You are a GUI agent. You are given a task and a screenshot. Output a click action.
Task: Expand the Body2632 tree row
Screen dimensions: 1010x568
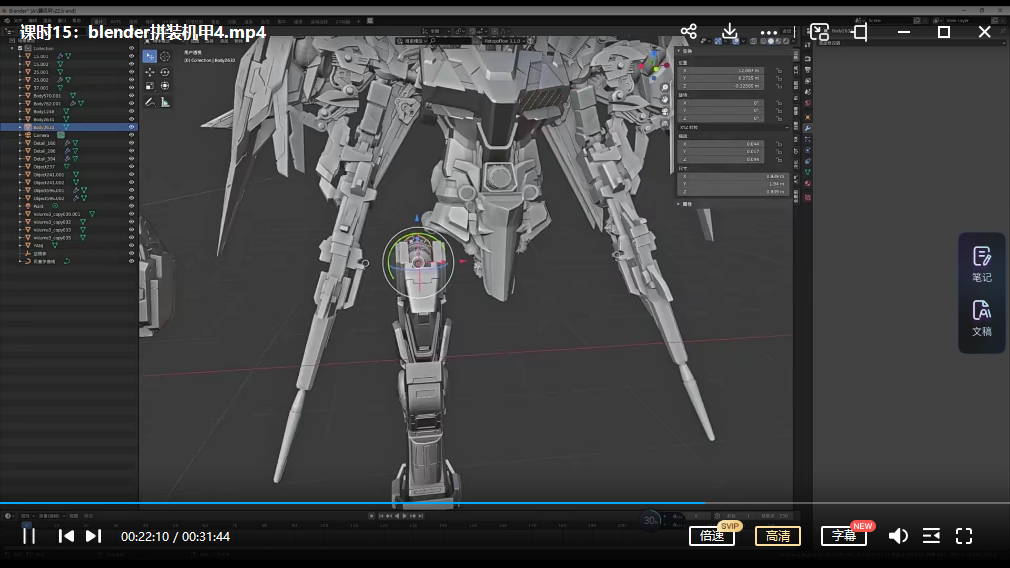click(20, 128)
